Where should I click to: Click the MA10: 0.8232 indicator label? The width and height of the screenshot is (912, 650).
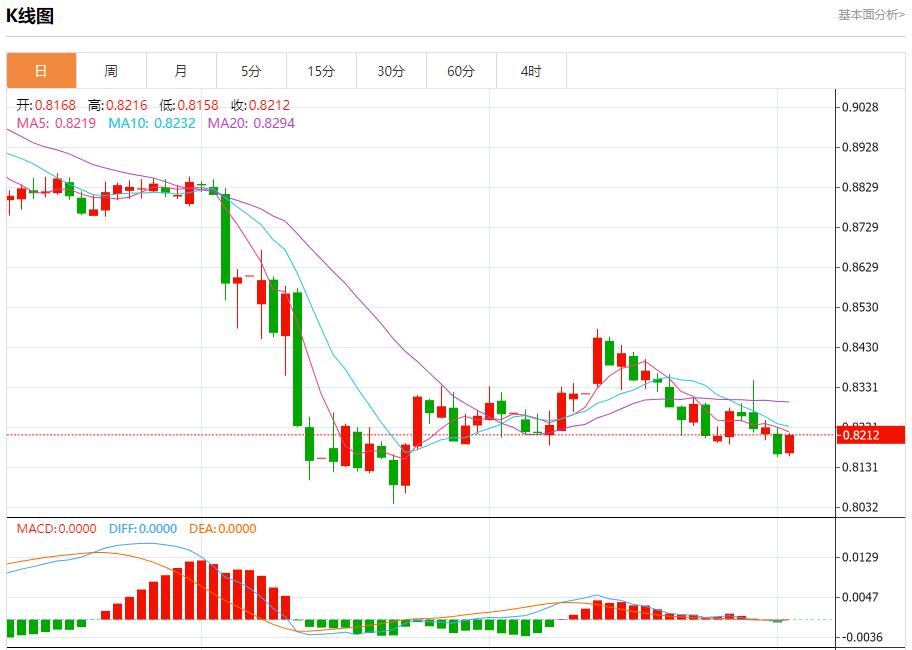coord(152,123)
